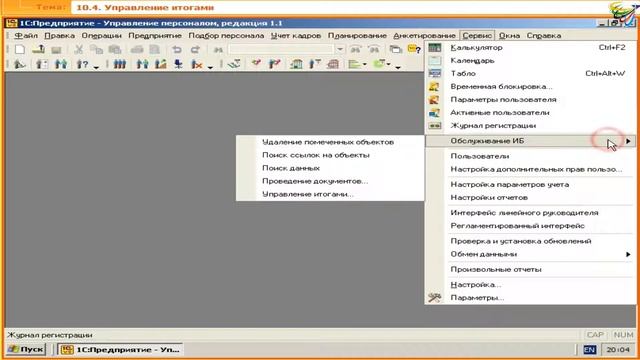Click the yellow help icon with question mark
The height and width of the screenshot is (360, 640).
pos(414,49)
